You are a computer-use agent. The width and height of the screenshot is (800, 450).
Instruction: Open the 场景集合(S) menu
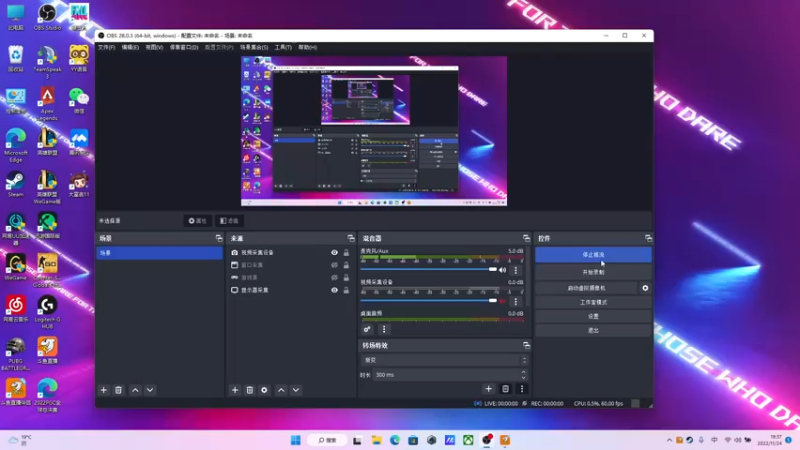[254, 47]
